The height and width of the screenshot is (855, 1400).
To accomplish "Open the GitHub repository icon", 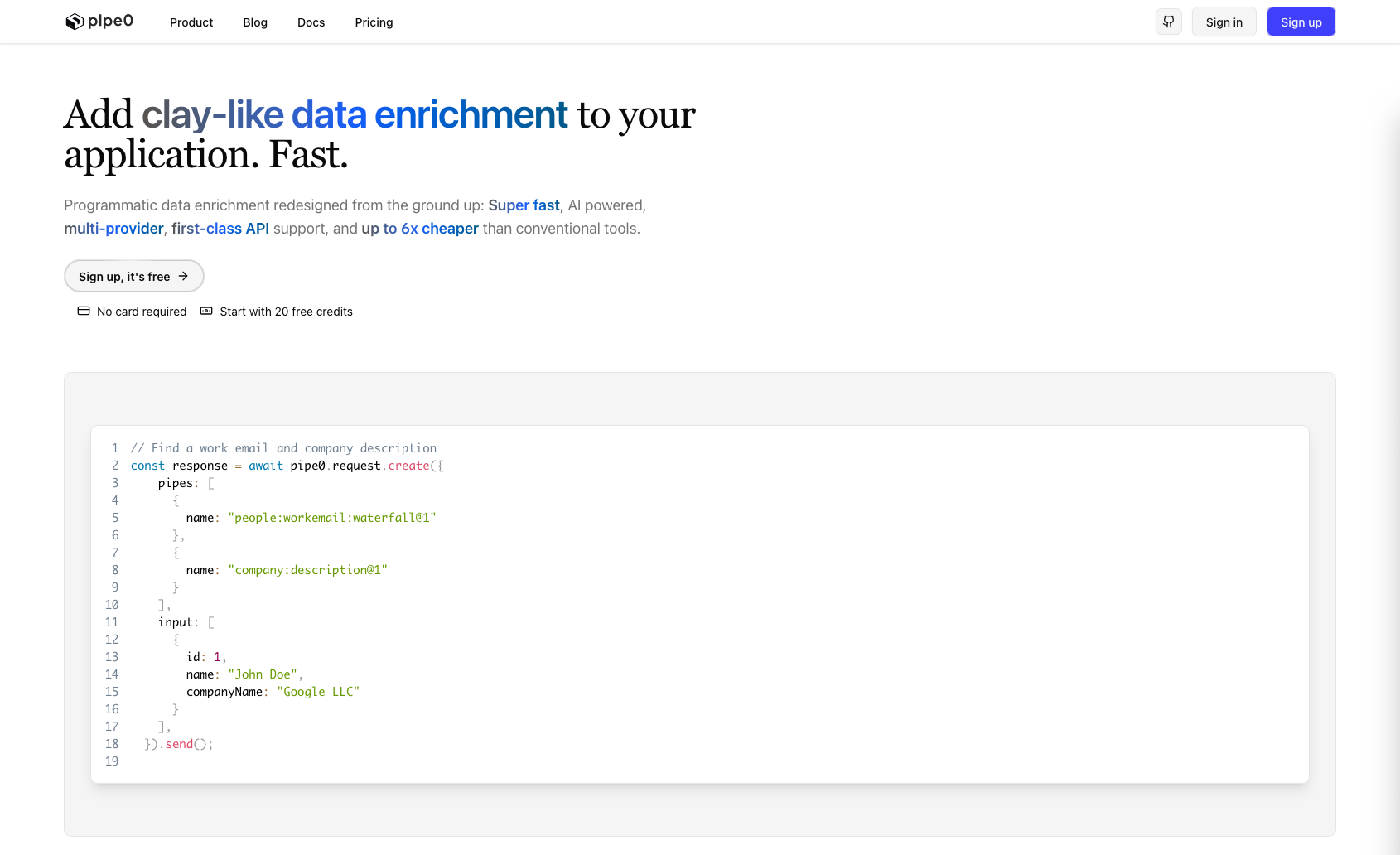I will click(1168, 22).
